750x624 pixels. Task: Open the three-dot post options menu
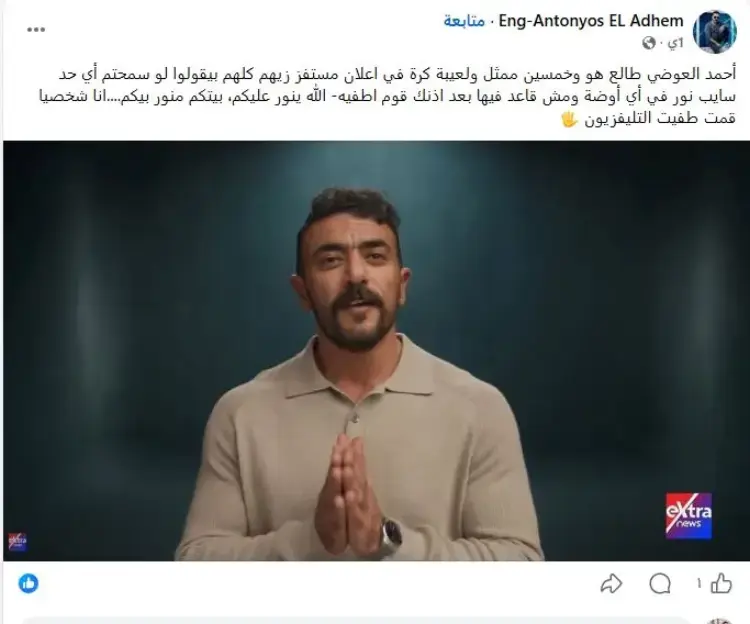[x=36, y=30]
